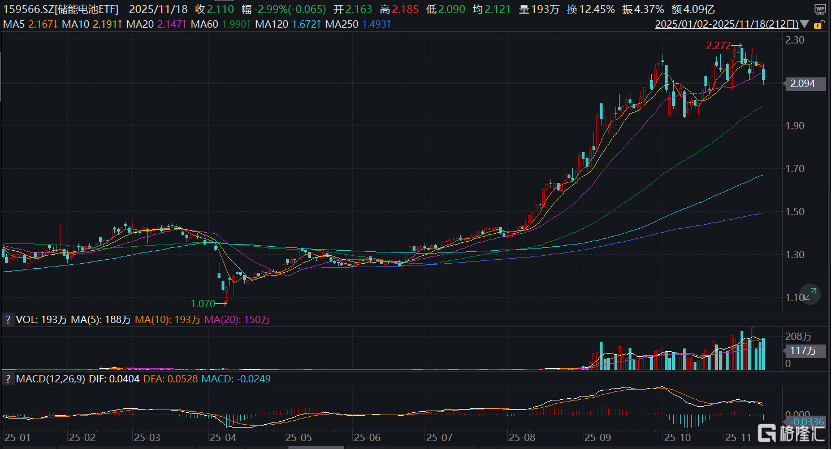Click the 1.070 low price marker
Screen dimensions: 832x450
point(203,301)
